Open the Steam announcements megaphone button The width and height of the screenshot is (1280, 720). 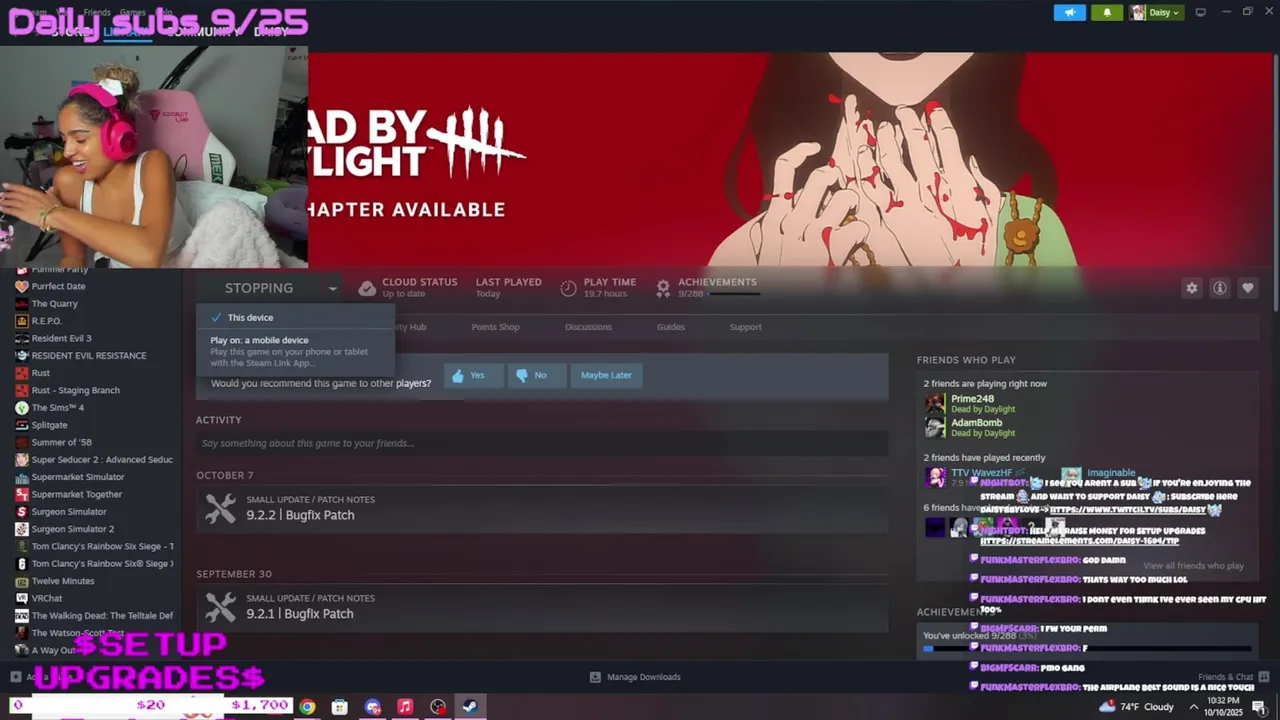coord(1069,12)
